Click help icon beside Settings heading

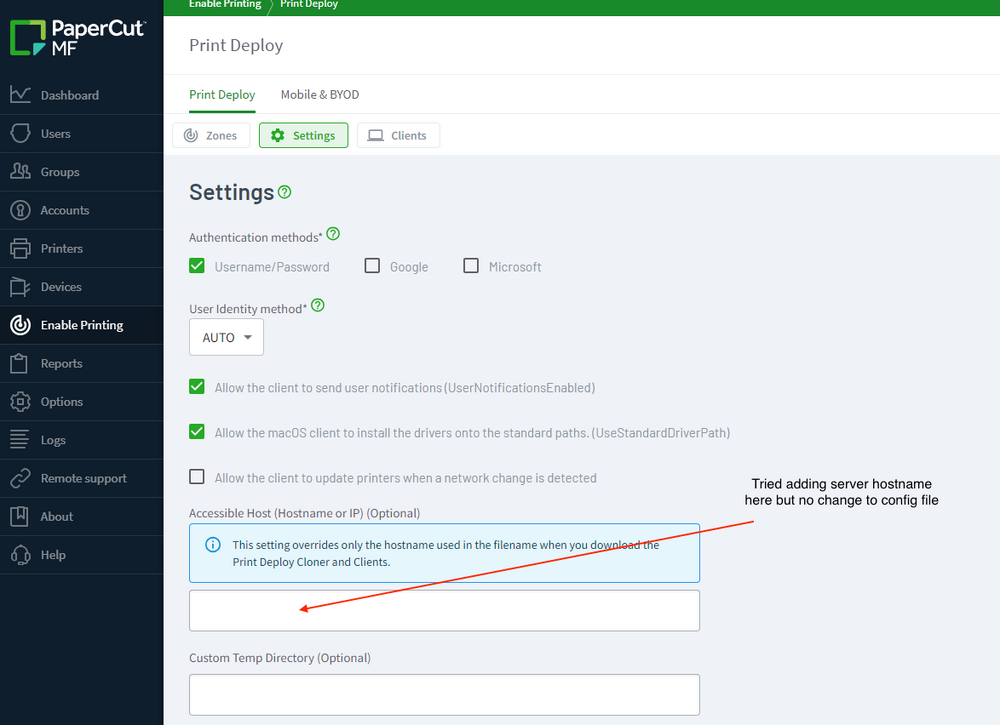click(284, 192)
